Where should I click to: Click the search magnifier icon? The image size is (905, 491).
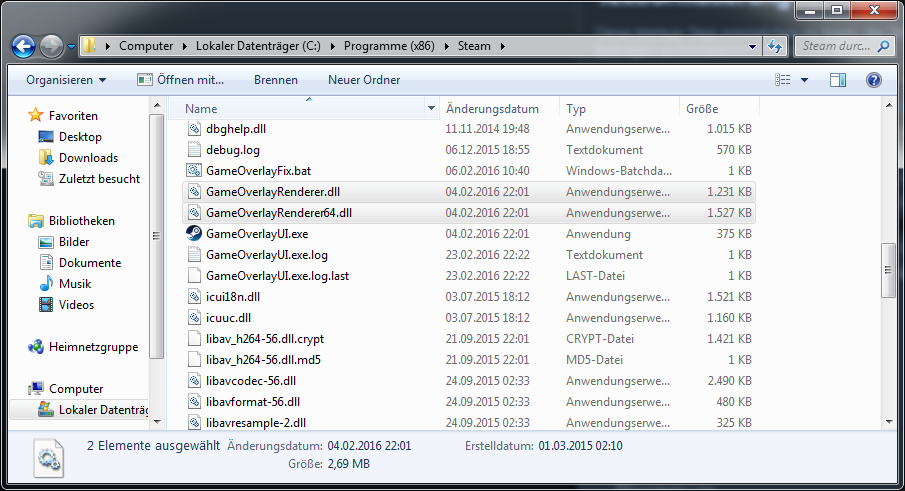point(883,46)
